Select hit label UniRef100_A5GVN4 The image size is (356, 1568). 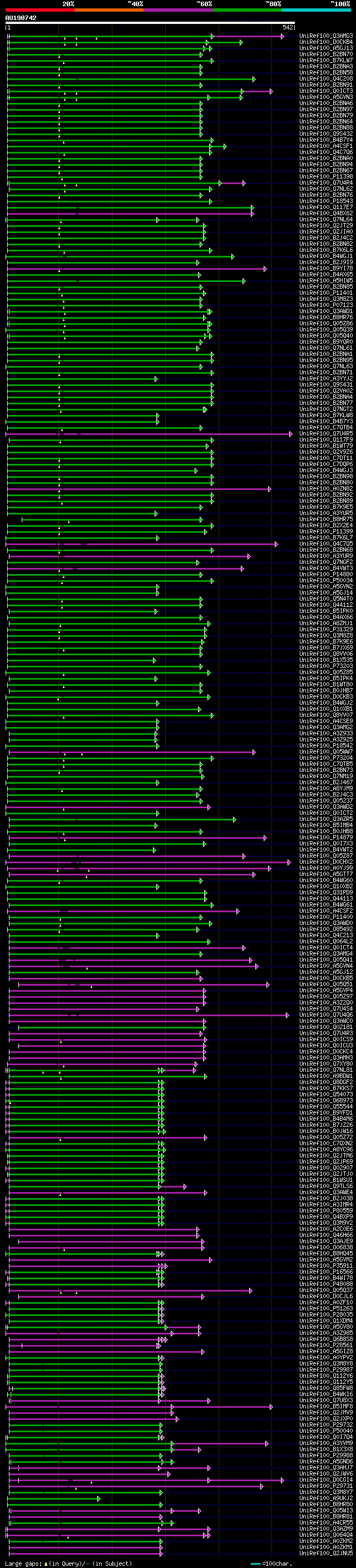click(x=326, y=966)
